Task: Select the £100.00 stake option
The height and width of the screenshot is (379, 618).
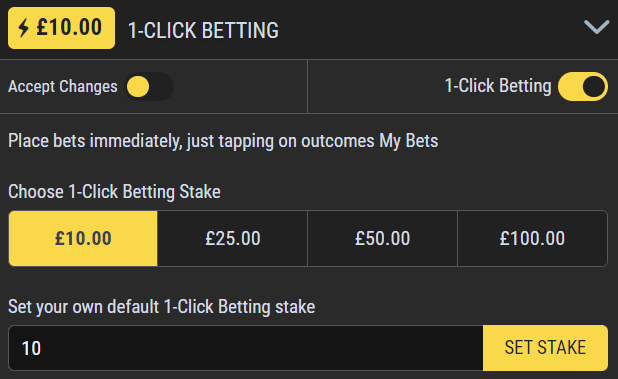Action: [x=532, y=238]
